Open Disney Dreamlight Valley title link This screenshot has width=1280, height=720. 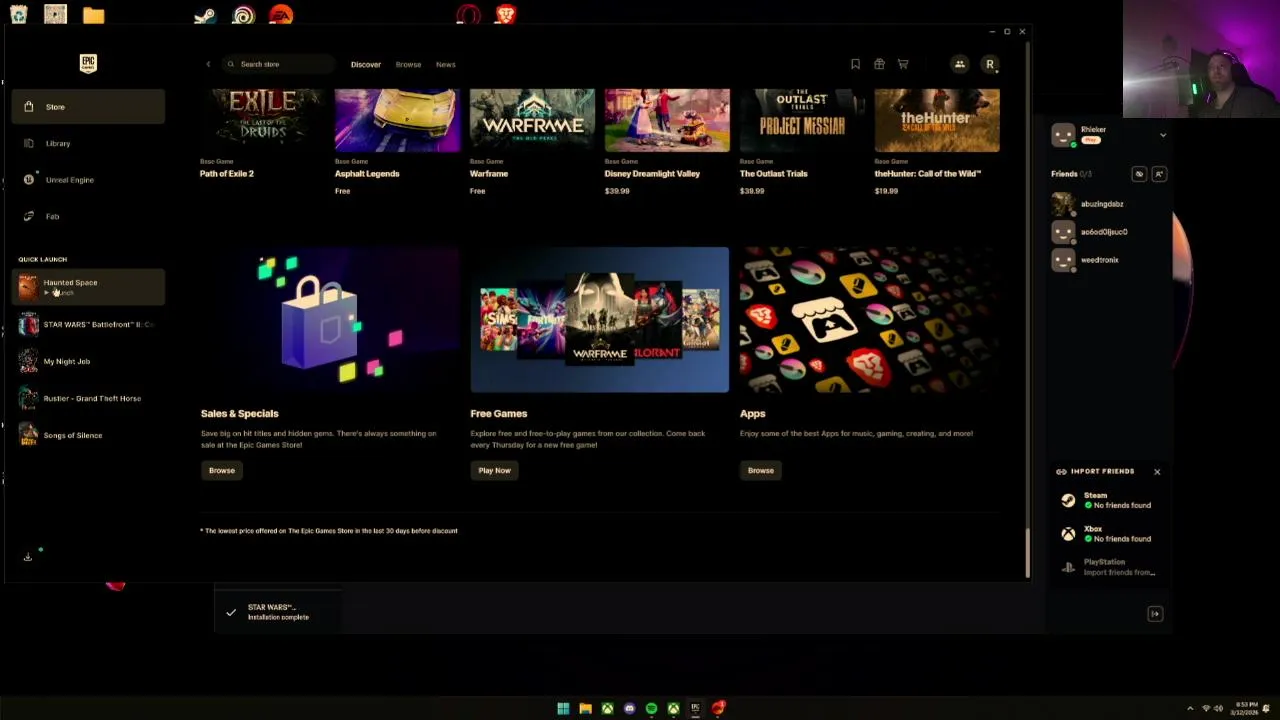click(x=652, y=174)
